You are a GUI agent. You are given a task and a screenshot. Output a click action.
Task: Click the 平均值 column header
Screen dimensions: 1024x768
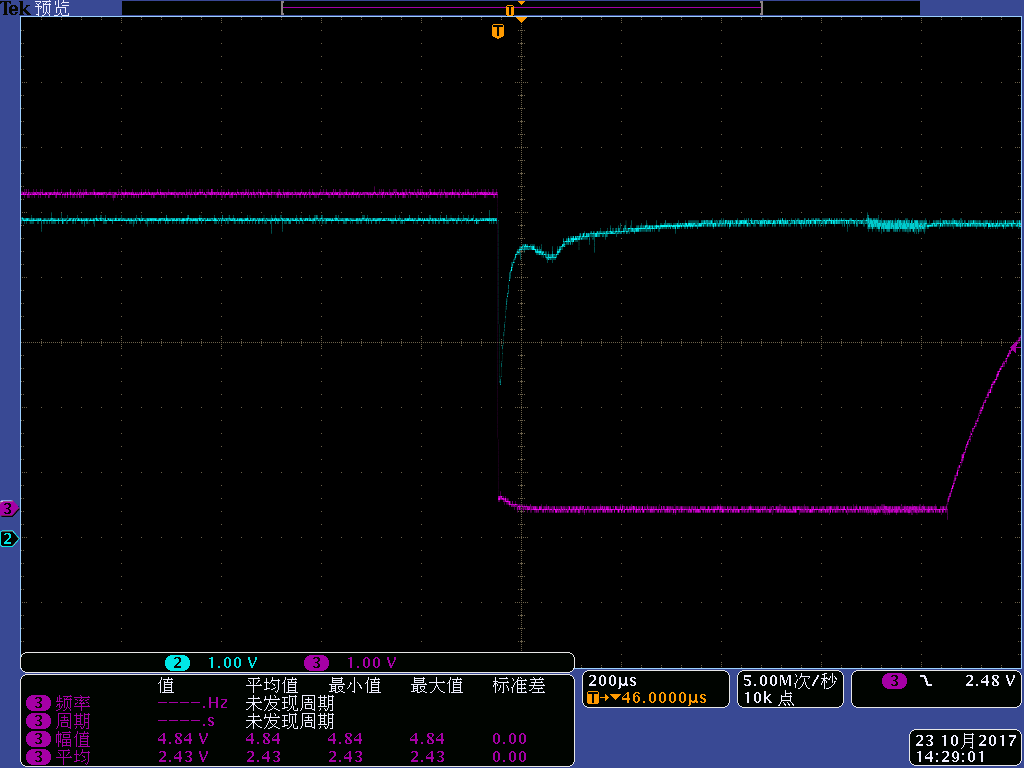[272, 686]
